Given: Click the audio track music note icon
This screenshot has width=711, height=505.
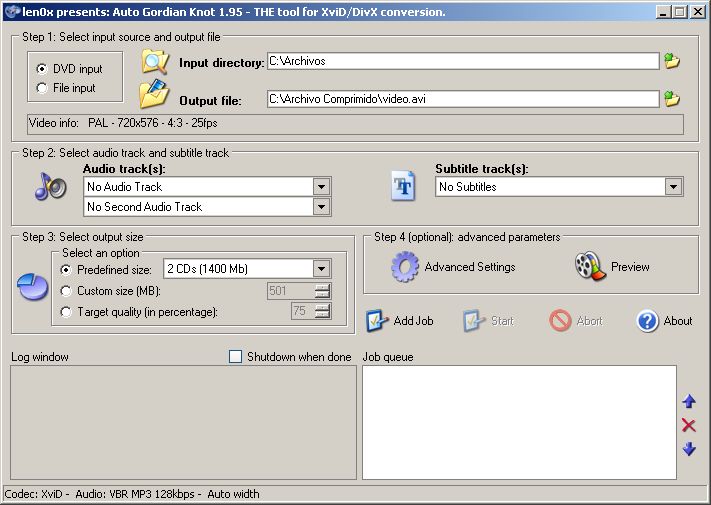Looking at the screenshot, I should tap(50, 186).
